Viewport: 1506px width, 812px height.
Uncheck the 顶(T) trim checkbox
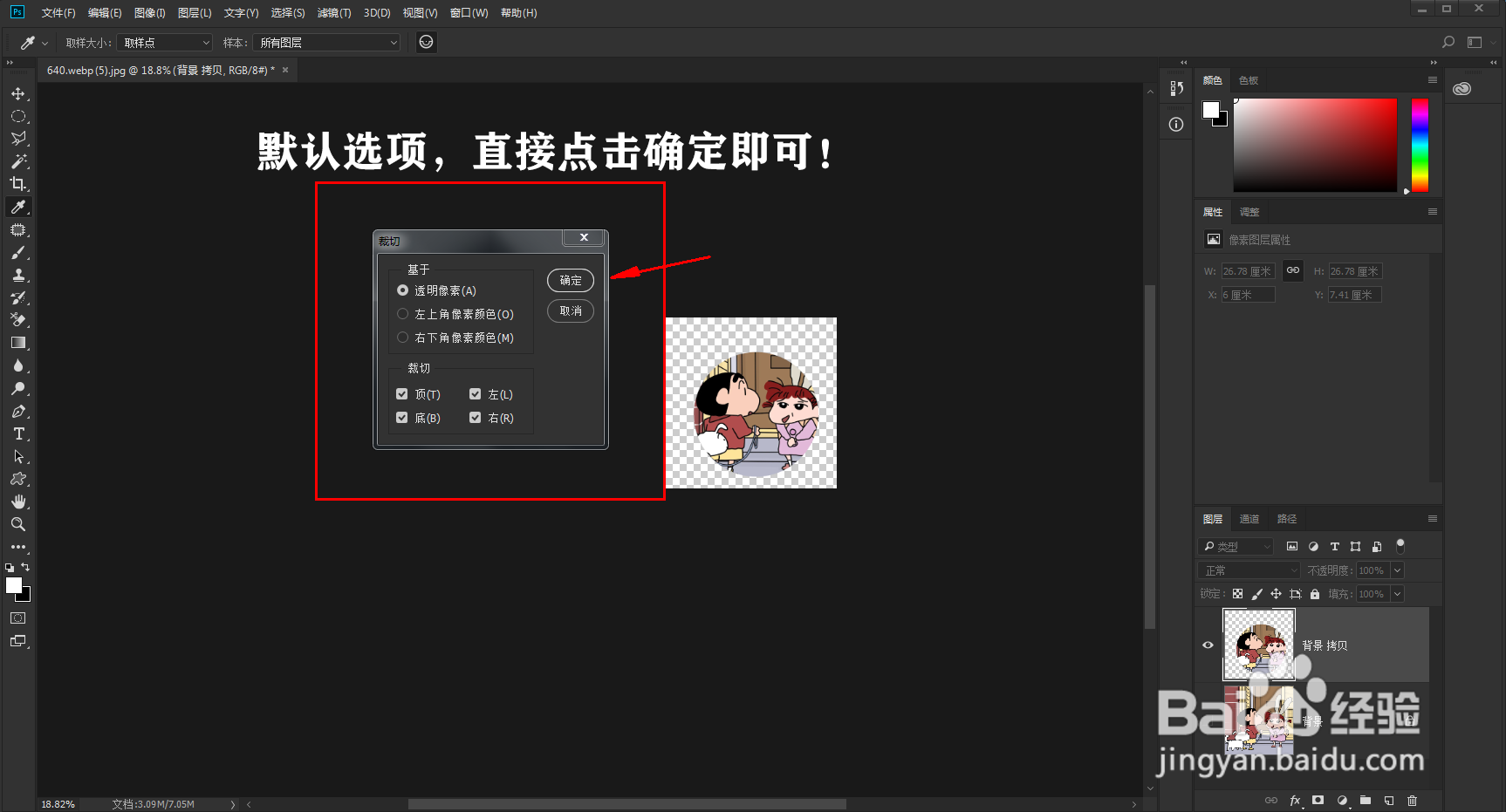tap(402, 393)
